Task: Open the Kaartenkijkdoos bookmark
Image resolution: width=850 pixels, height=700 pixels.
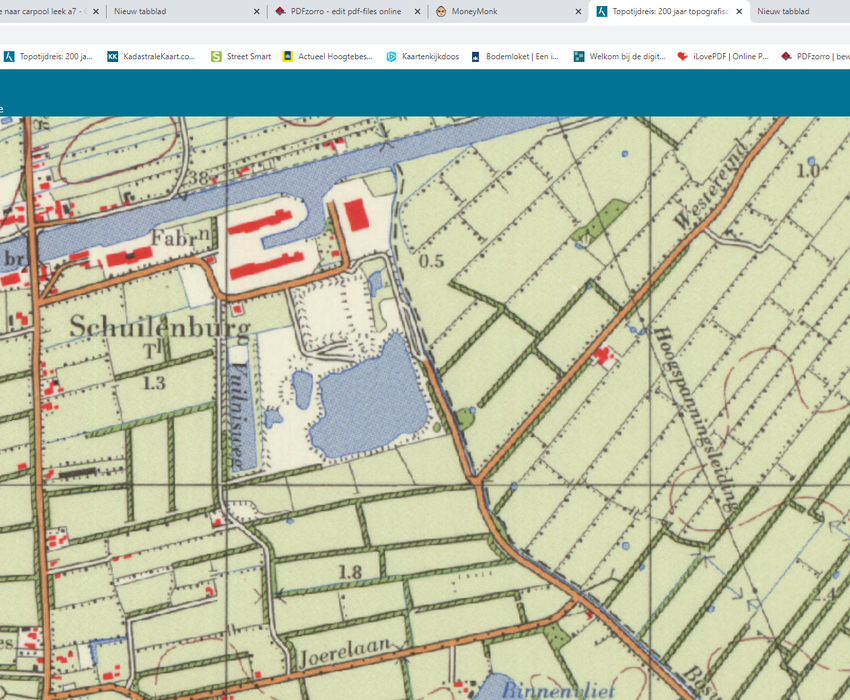Action: 422,56
